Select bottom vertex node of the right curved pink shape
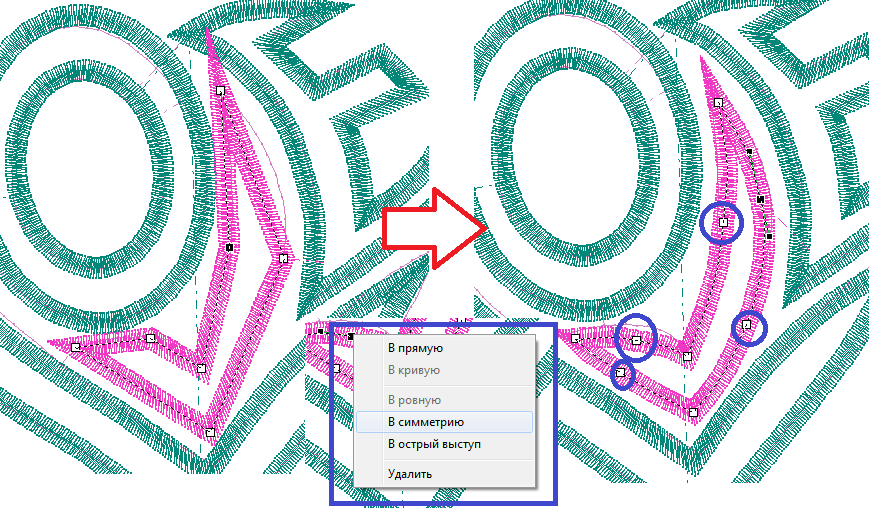Viewport: 871px width, 522px height. pos(693,413)
